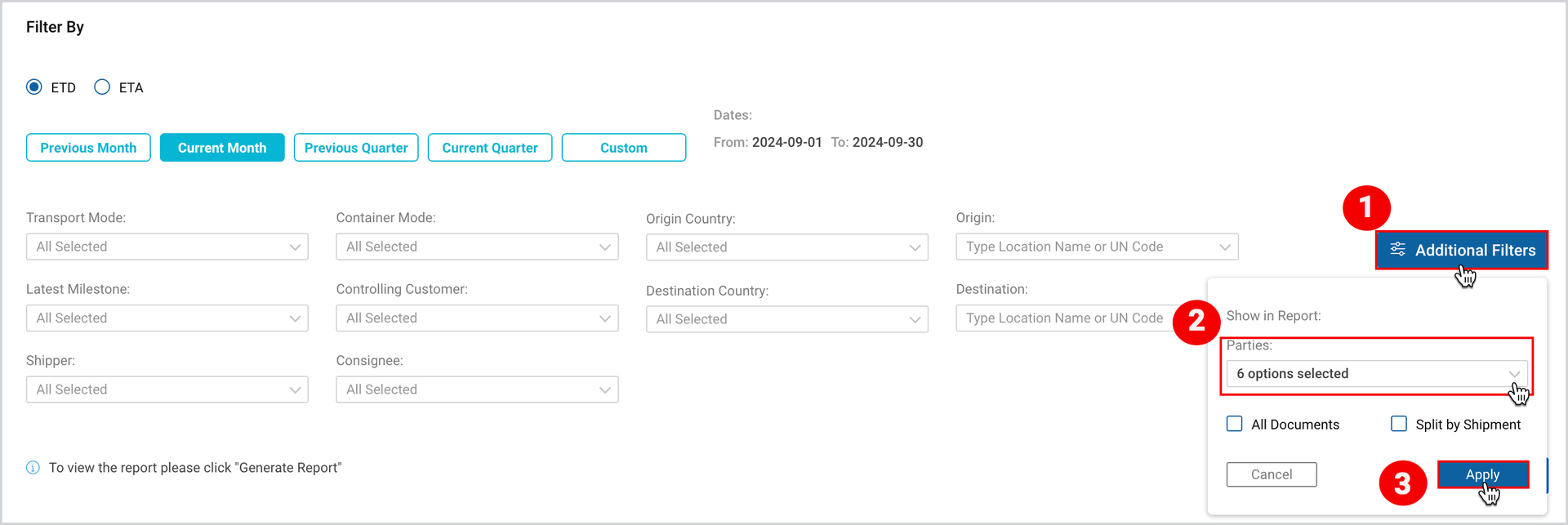Open the Custom date range
Viewport: 1568px width, 525px height.
point(624,148)
